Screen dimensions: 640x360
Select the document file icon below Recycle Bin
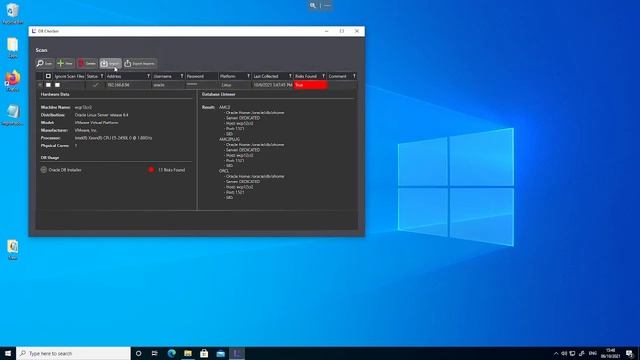click(13, 47)
